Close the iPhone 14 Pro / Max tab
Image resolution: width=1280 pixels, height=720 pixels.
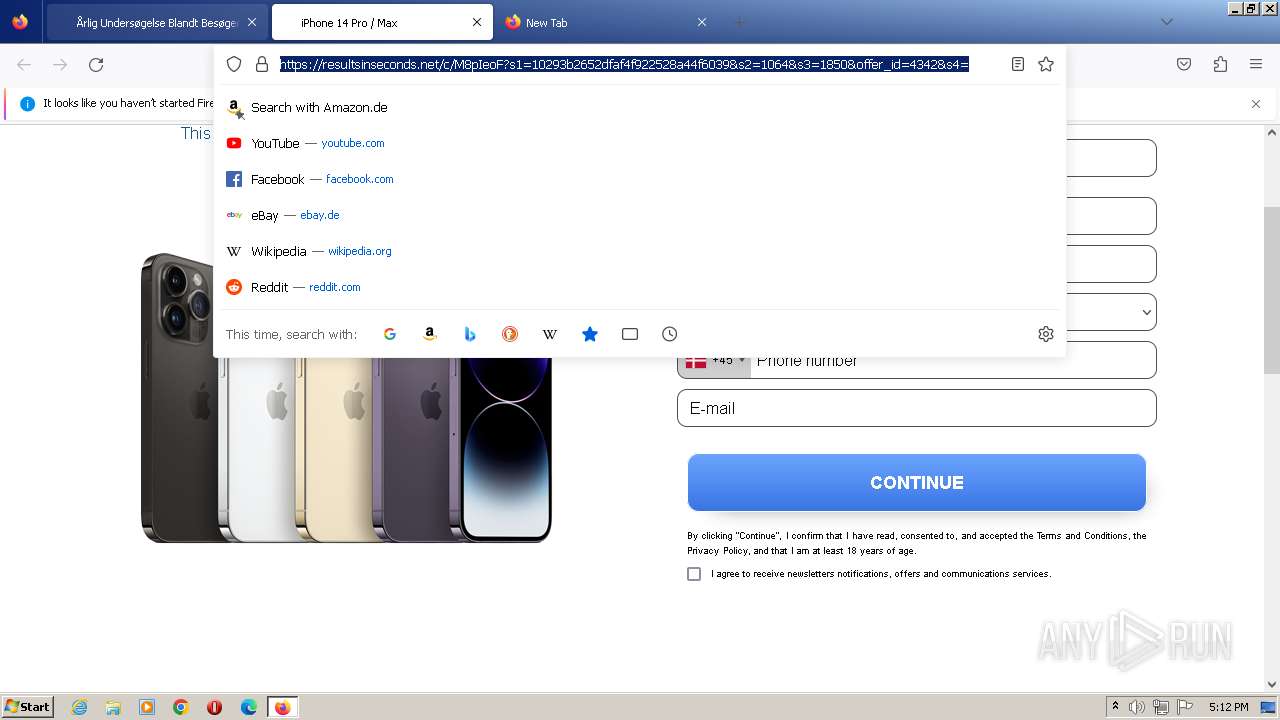pyautogui.click(x=477, y=22)
